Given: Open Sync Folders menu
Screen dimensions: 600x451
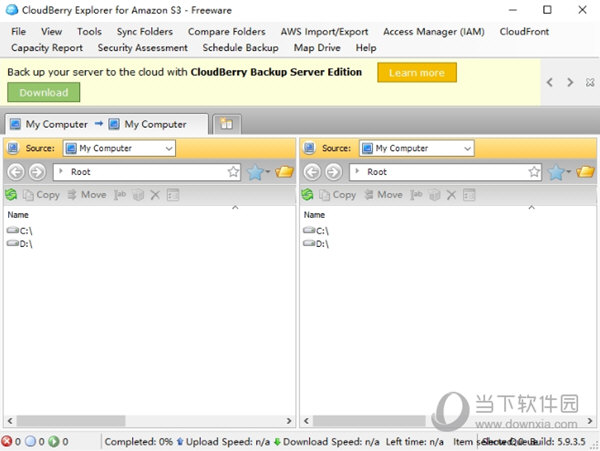Looking at the screenshot, I should tap(145, 32).
